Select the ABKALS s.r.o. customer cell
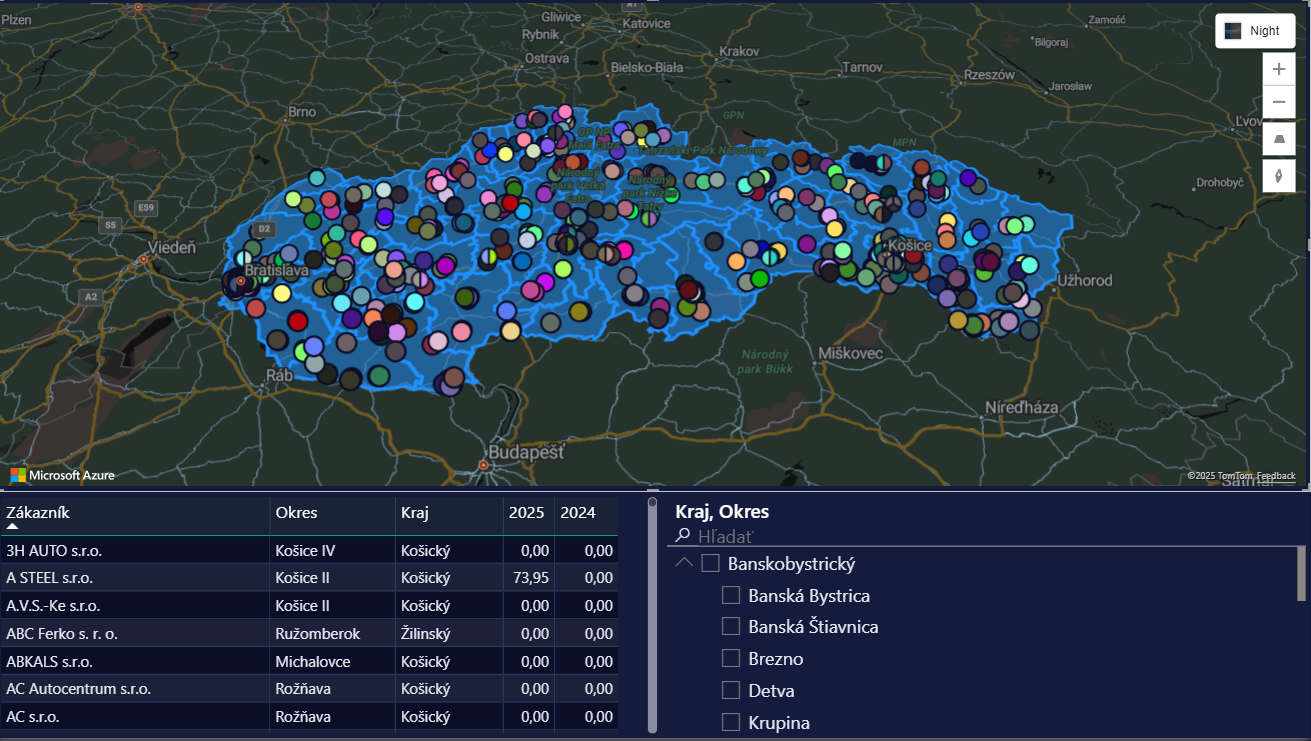Screen dimensions: 1311x741 click(134, 662)
